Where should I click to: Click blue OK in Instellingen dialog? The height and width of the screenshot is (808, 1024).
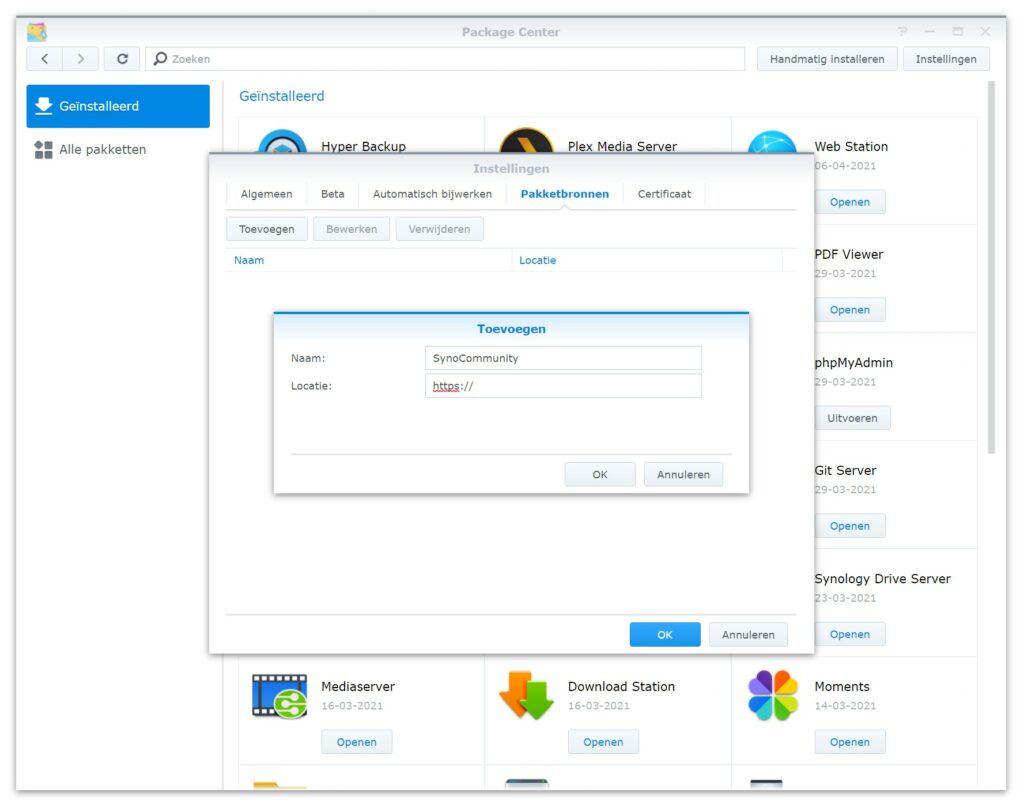(x=665, y=635)
